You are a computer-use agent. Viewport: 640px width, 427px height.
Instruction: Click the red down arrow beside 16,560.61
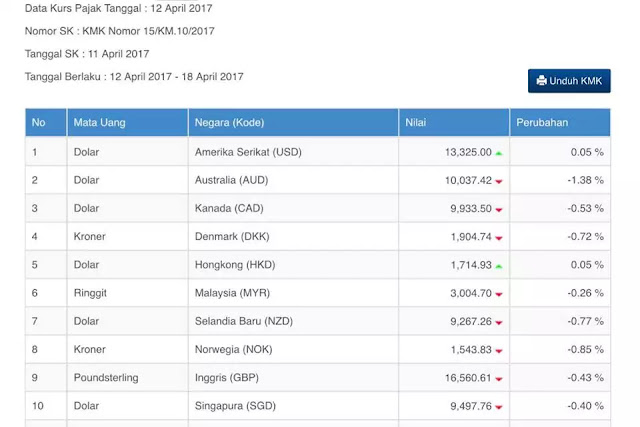click(x=499, y=379)
